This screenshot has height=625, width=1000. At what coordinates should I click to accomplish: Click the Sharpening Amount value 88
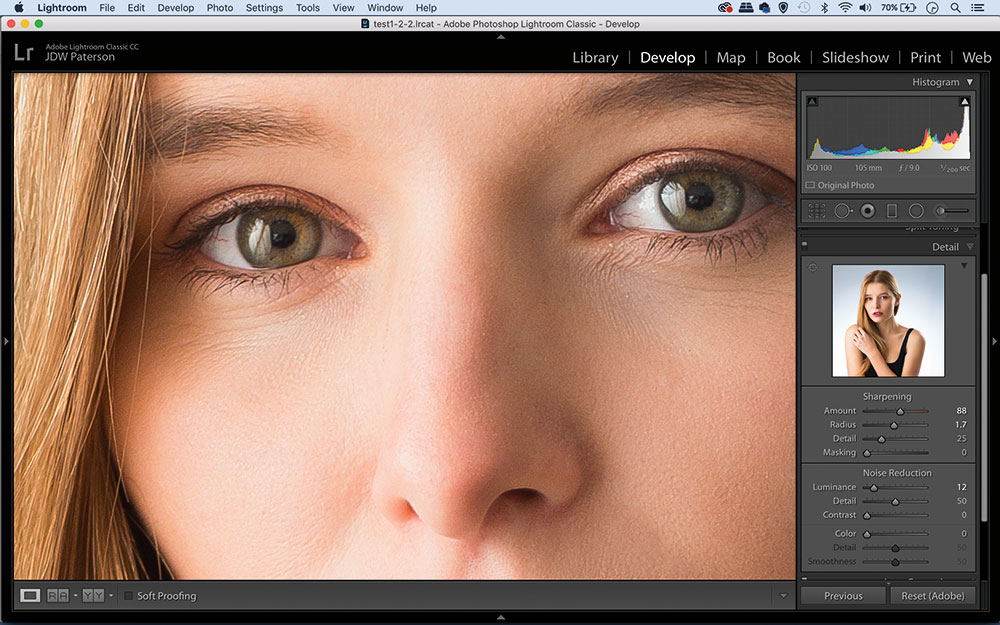point(961,411)
